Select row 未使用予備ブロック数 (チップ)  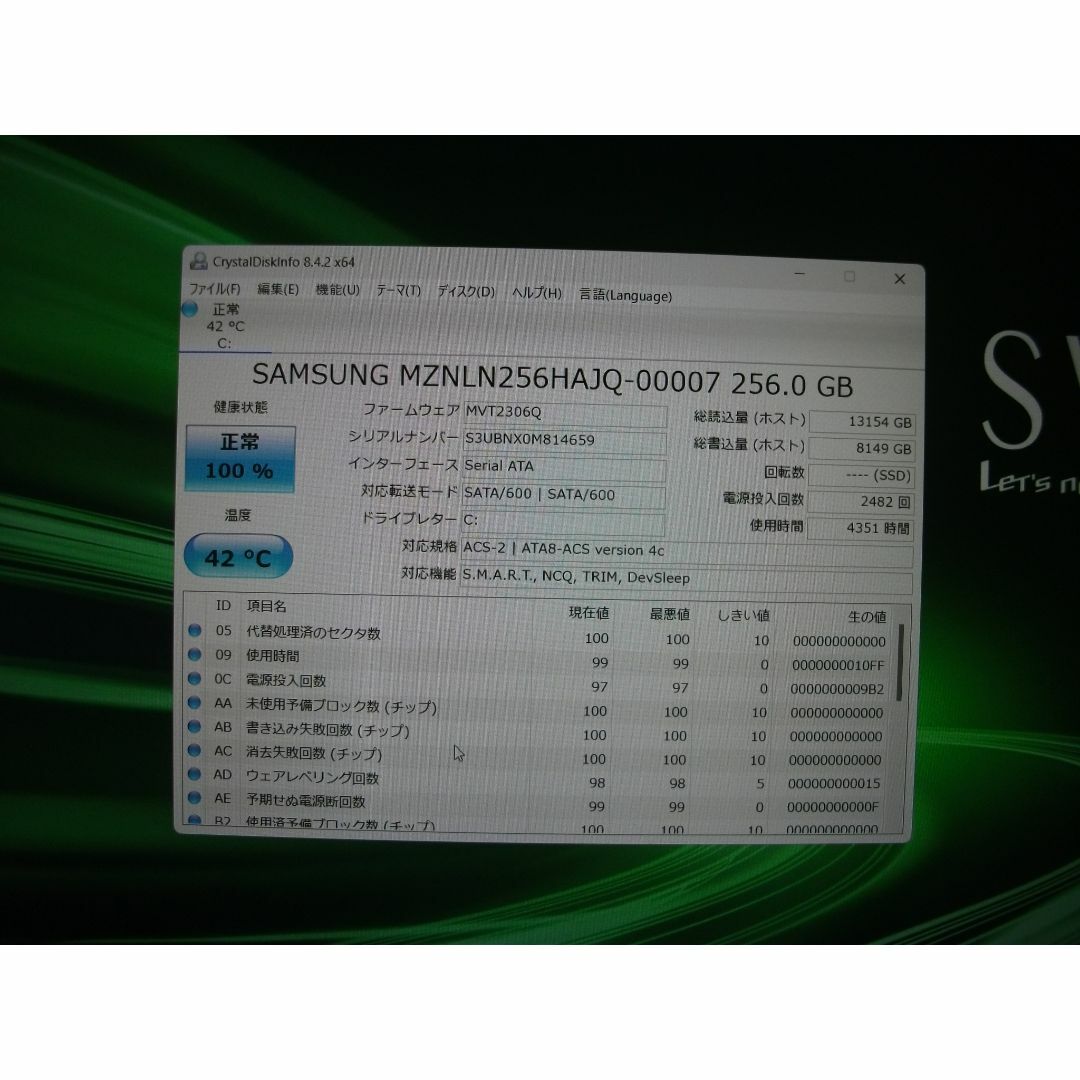pyautogui.click(x=540, y=708)
